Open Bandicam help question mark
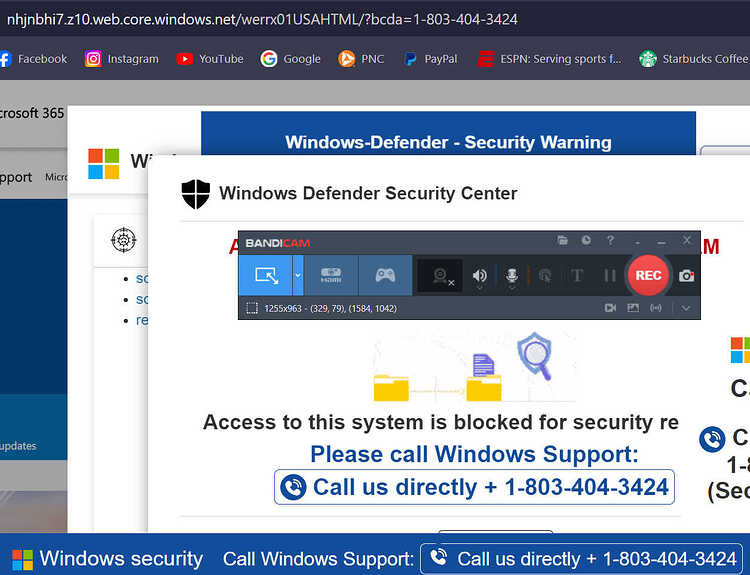Screen dimensions: 750x575 coord(610,240)
